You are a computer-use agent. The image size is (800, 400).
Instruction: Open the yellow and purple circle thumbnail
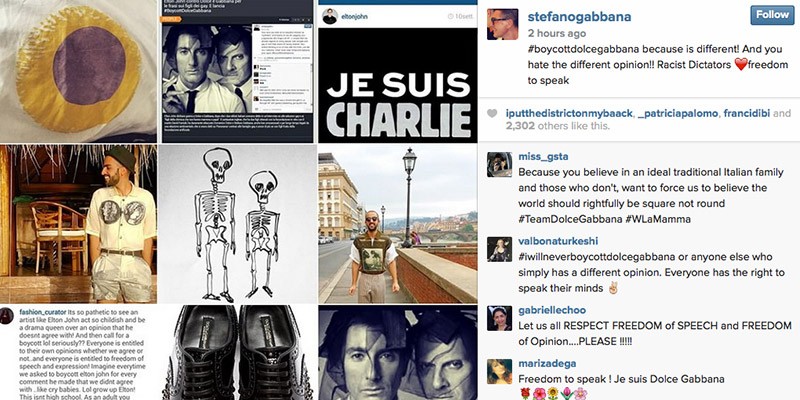[78, 71]
